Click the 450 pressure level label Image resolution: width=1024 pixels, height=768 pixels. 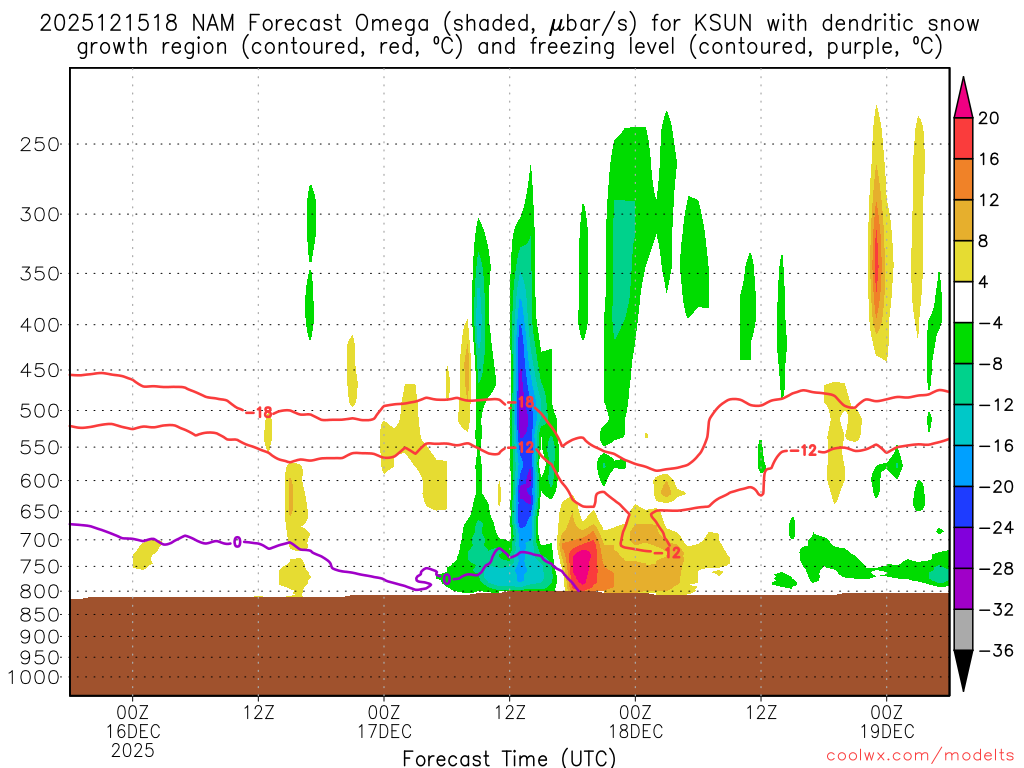[40, 370]
